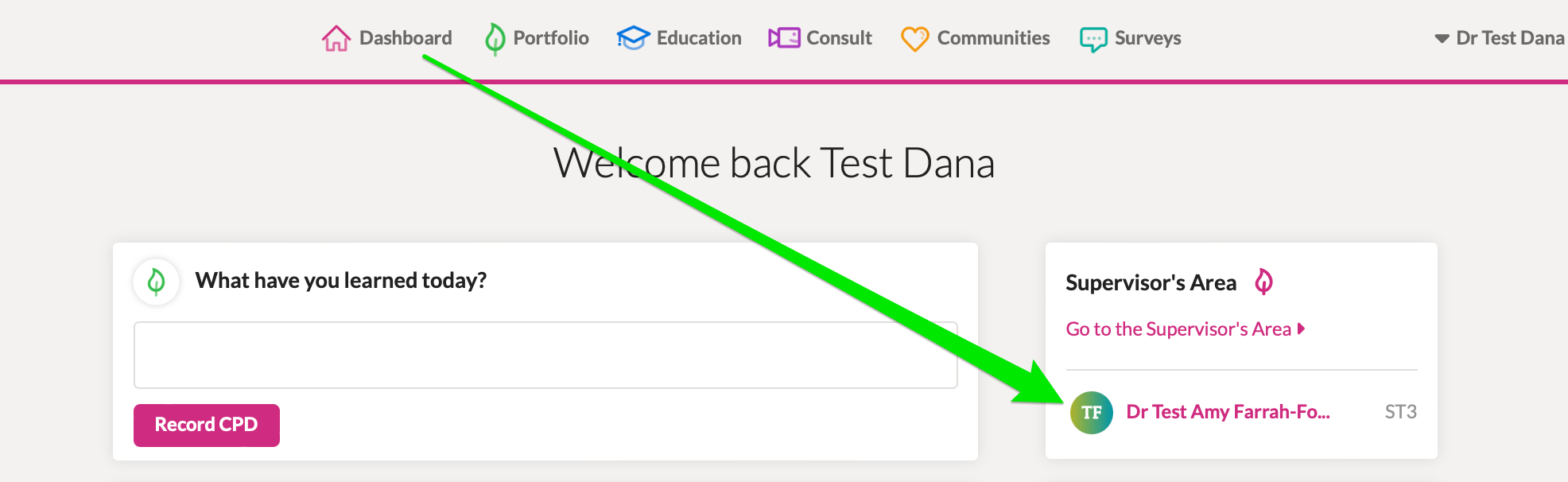Click the leaf icon beside learning prompt
The image size is (1568, 482).
157,281
